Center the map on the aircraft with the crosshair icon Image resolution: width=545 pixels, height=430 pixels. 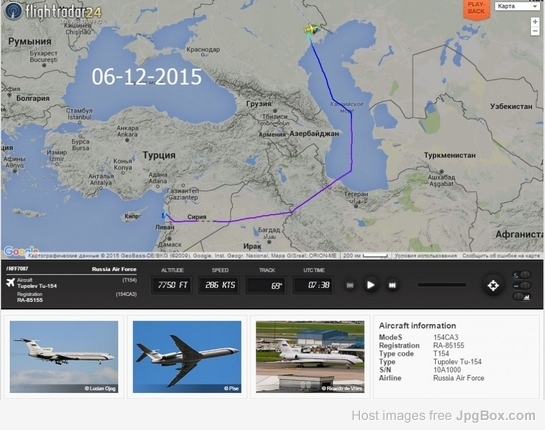point(493,286)
